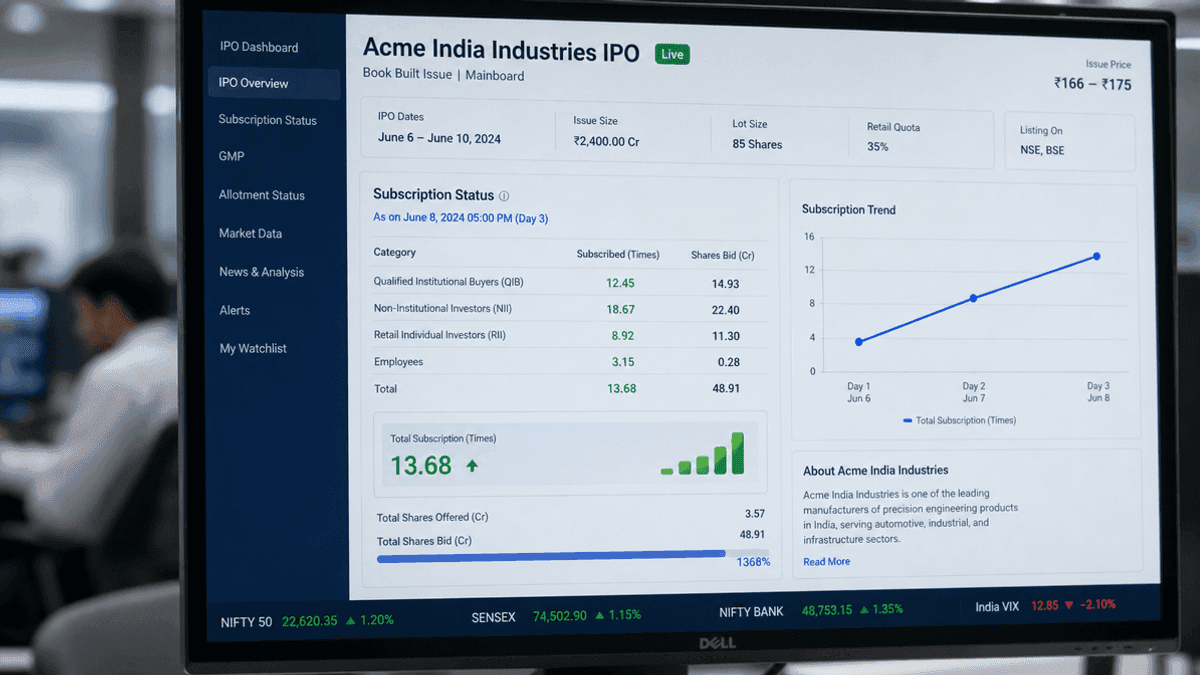Click the lot size 85 Shares

(x=757, y=144)
